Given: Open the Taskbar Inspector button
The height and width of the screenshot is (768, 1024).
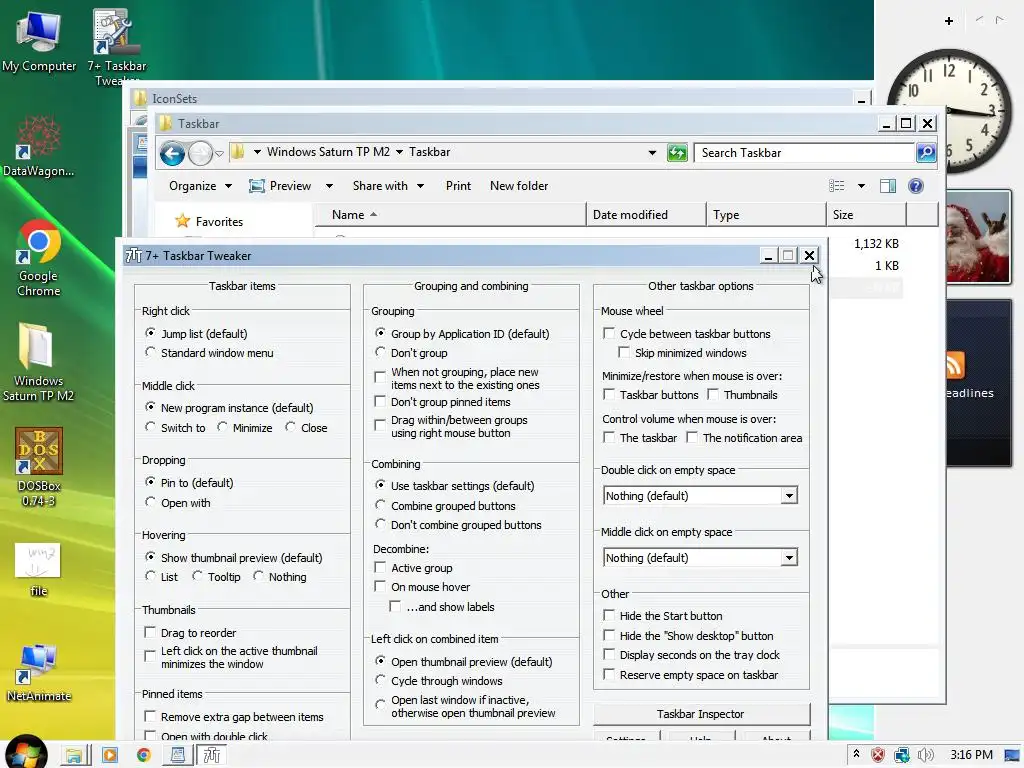Looking at the screenshot, I should [x=701, y=714].
